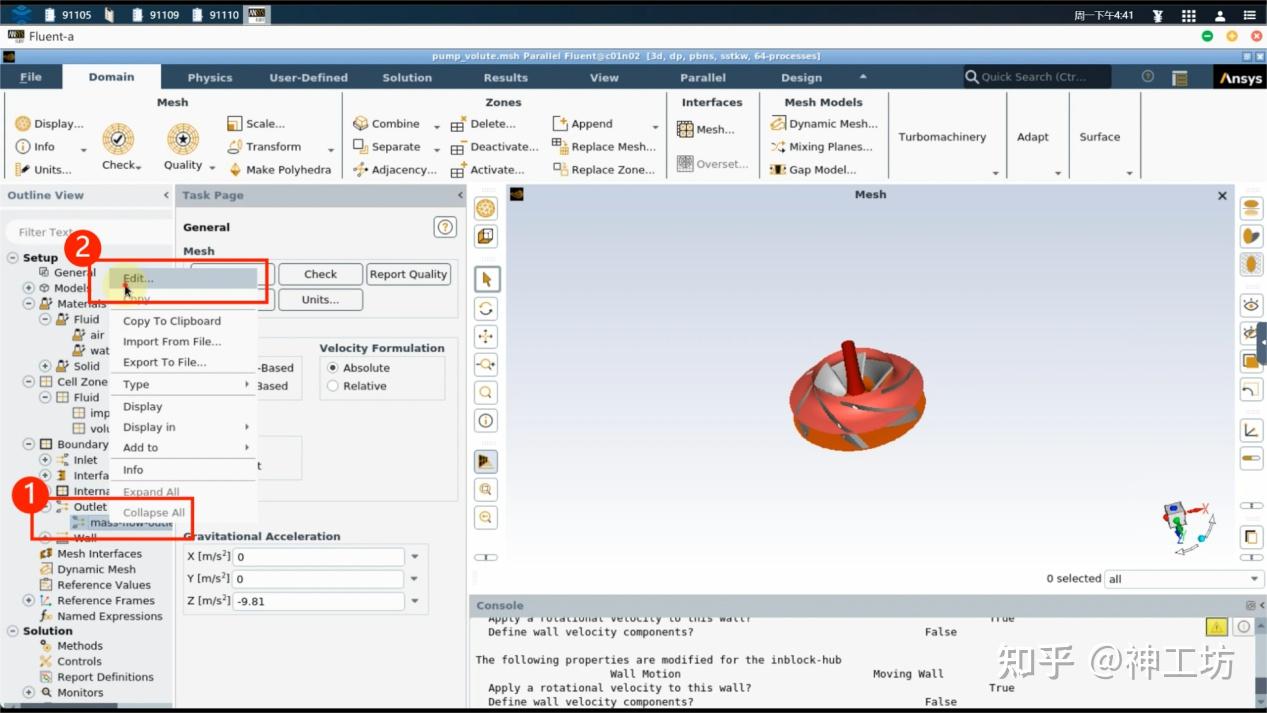The height and width of the screenshot is (713, 1267).
Task: Select Reference Values in the outline tree
Action: [104, 585]
